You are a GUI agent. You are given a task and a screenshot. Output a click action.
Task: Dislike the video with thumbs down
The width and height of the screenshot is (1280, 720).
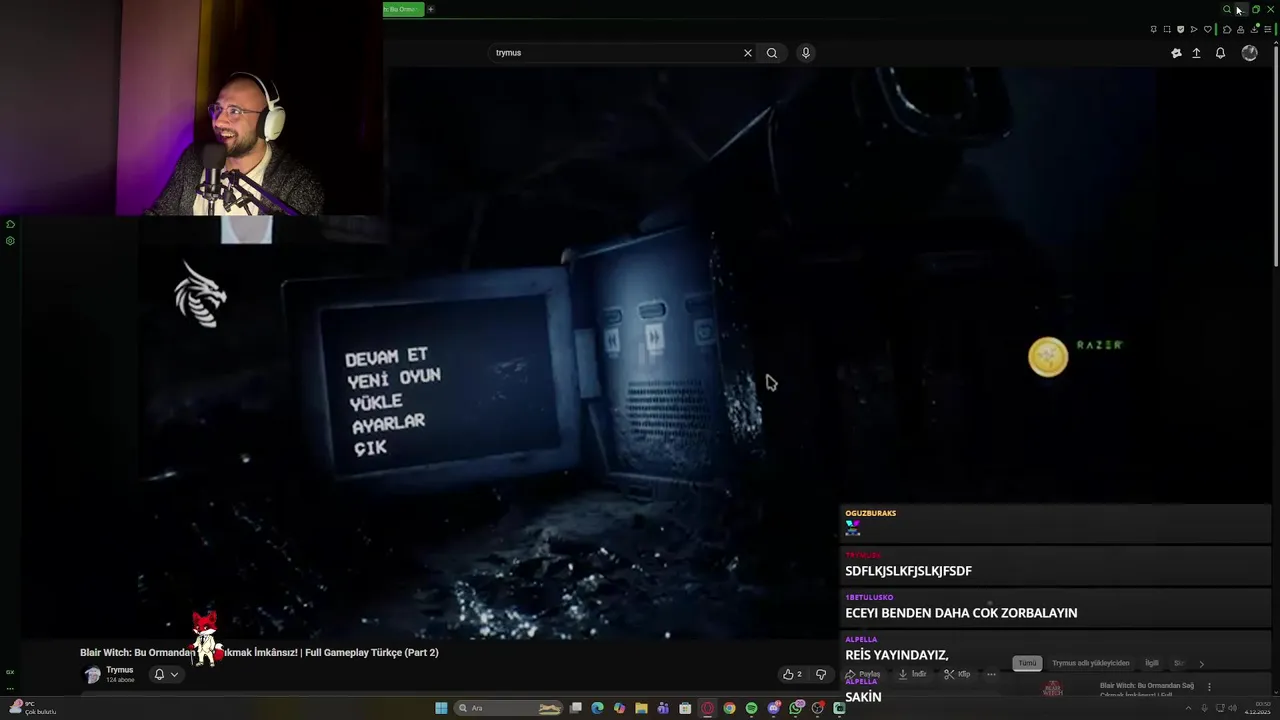click(x=821, y=674)
